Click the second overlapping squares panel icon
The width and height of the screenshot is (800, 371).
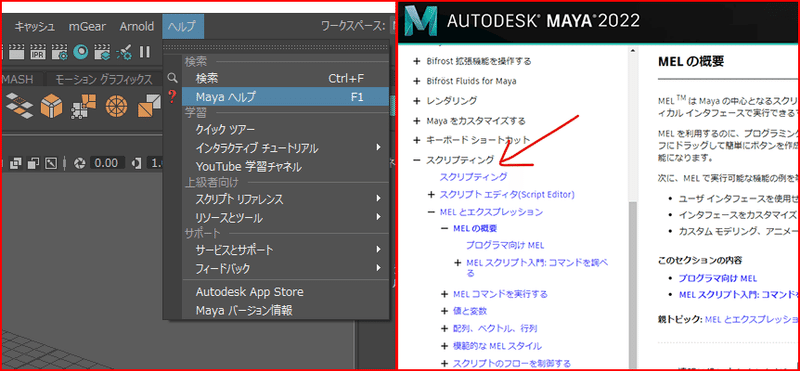34,163
